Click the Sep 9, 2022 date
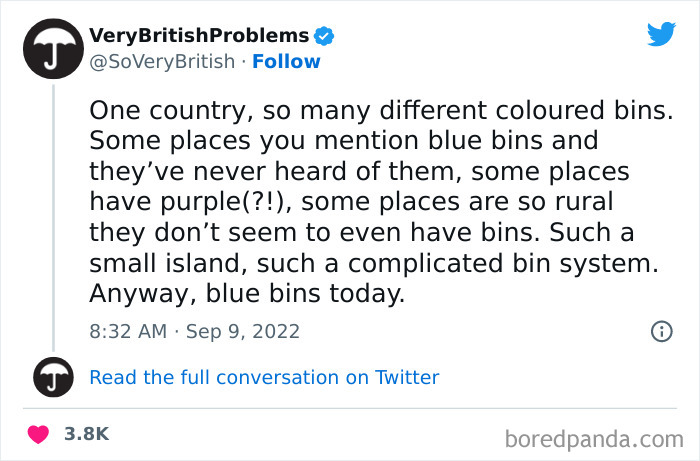This screenshot has height=461, width=700. click(243, 332)
